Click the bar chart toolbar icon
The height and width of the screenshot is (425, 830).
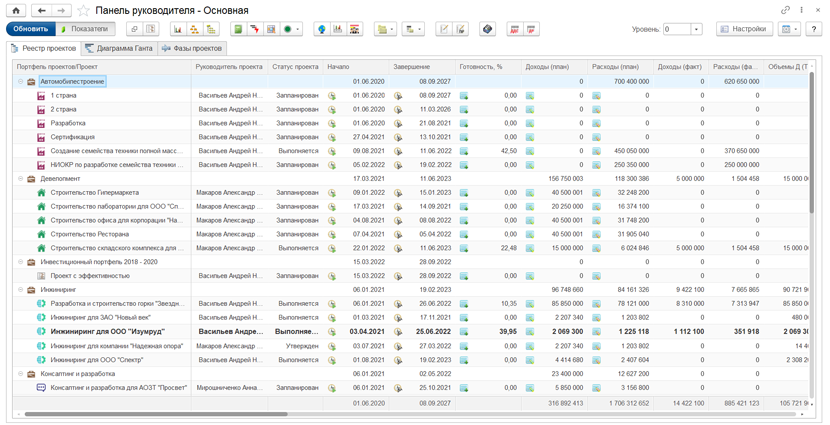coord(177,30)
